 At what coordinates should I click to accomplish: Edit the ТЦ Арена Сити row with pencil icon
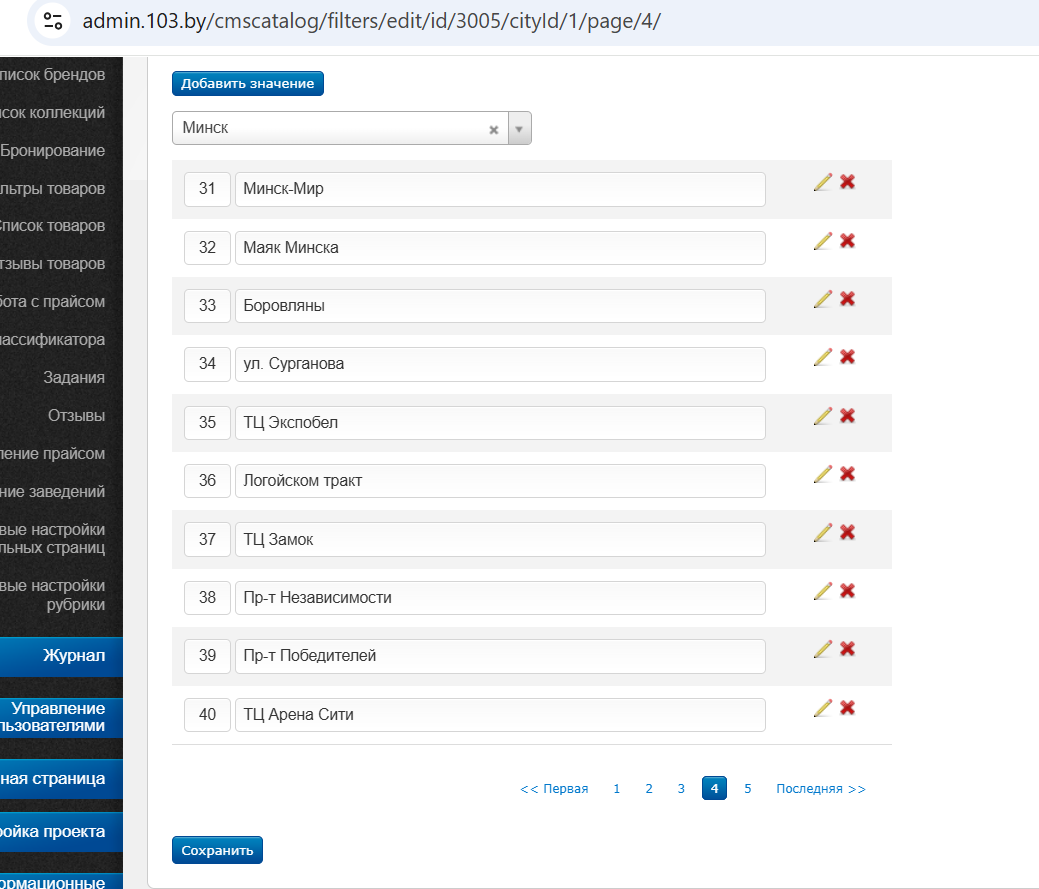tap(822, 708)
